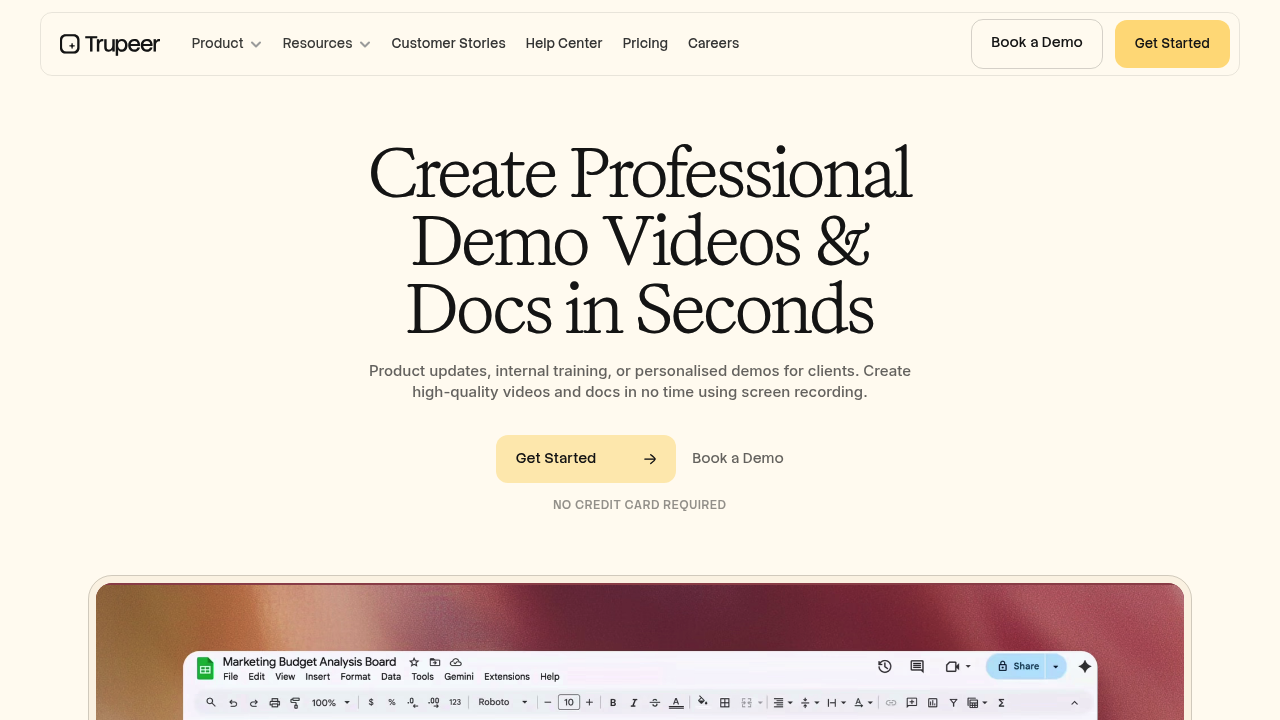Open version history clock icon
The height and width of the screenshot is (720, 1280).
885,666
